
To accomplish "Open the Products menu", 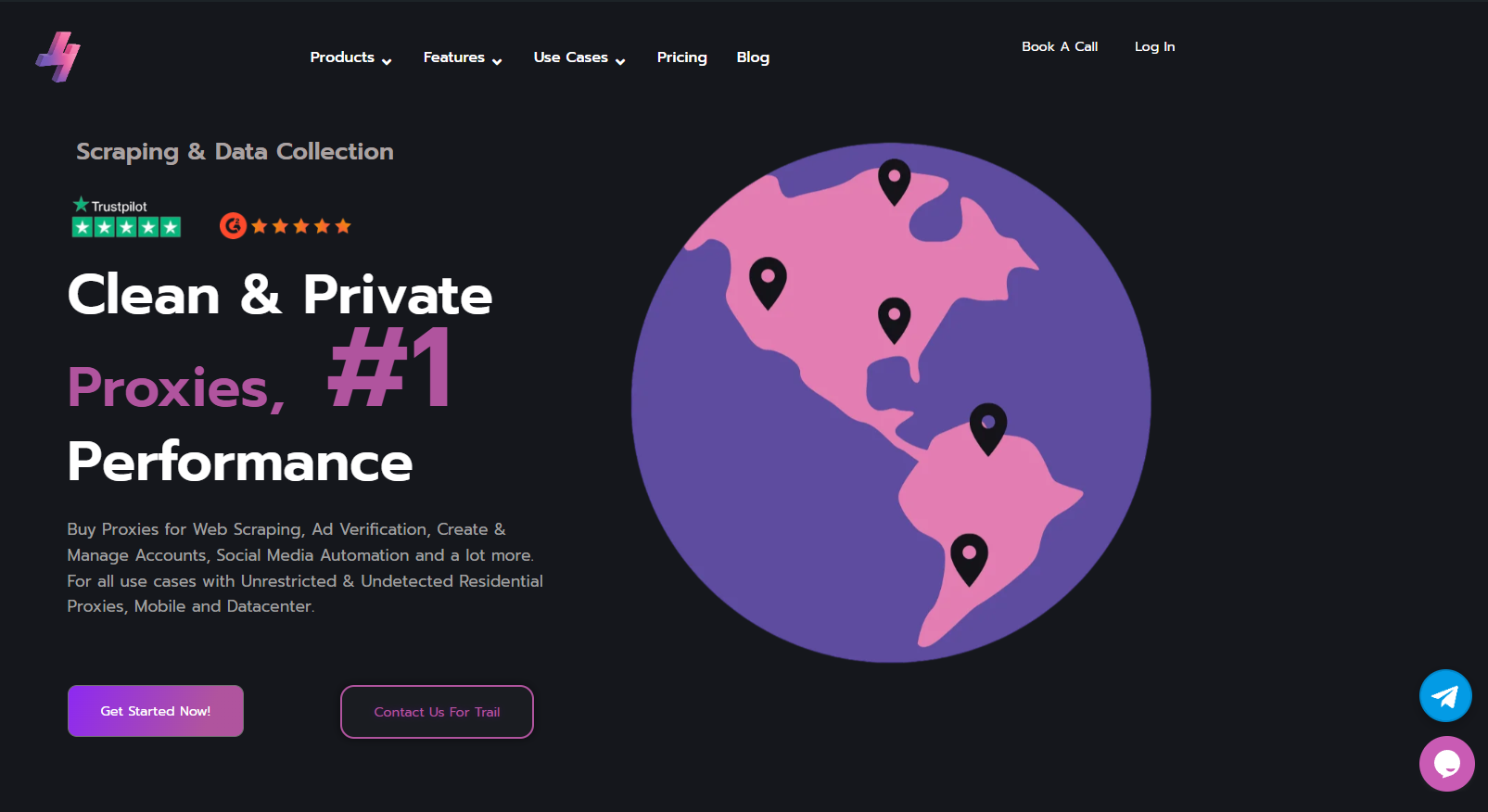I will (x=342, y=57).
